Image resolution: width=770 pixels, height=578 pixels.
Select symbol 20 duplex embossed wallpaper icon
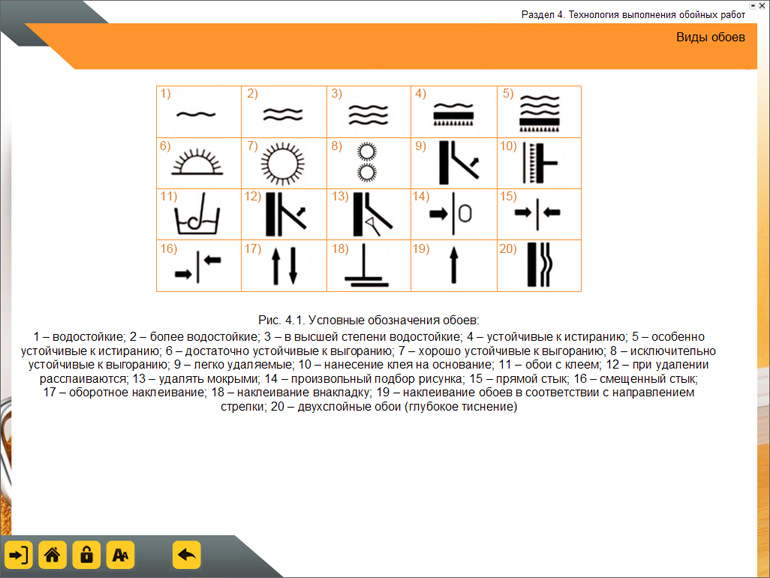539,266
